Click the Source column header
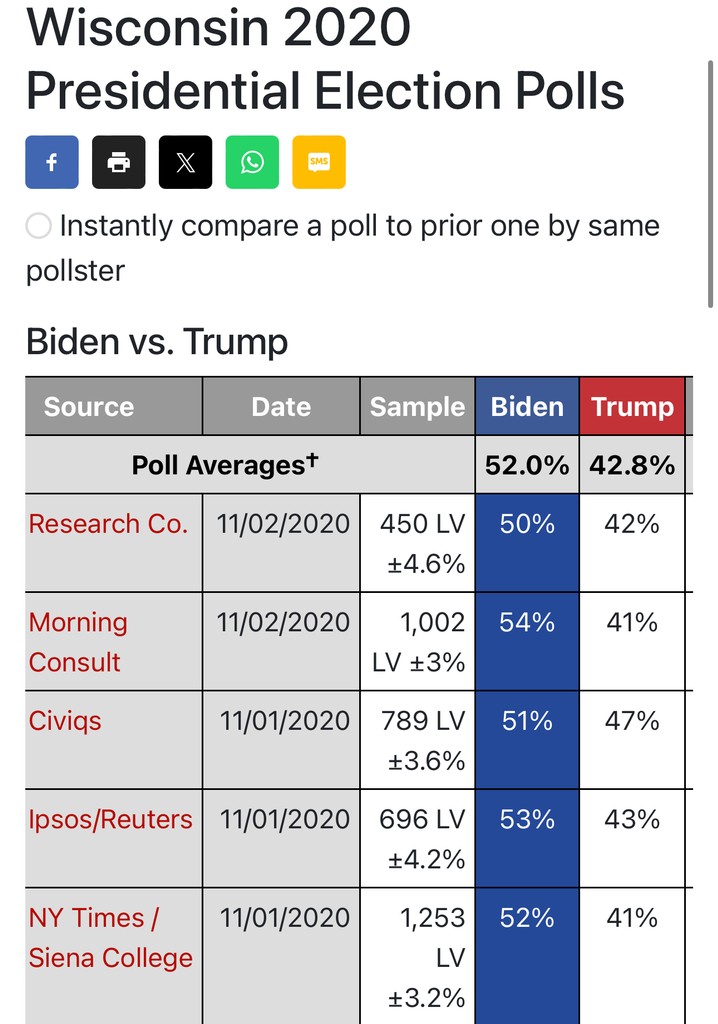The image size is (718, 1024). (114, 406)
